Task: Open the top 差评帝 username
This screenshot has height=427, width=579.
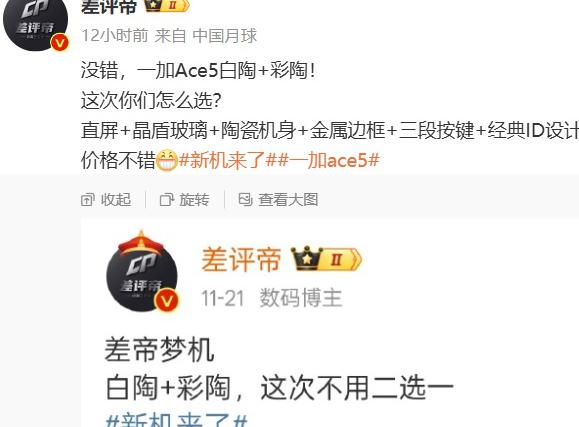Action: (x=109, y=6)
